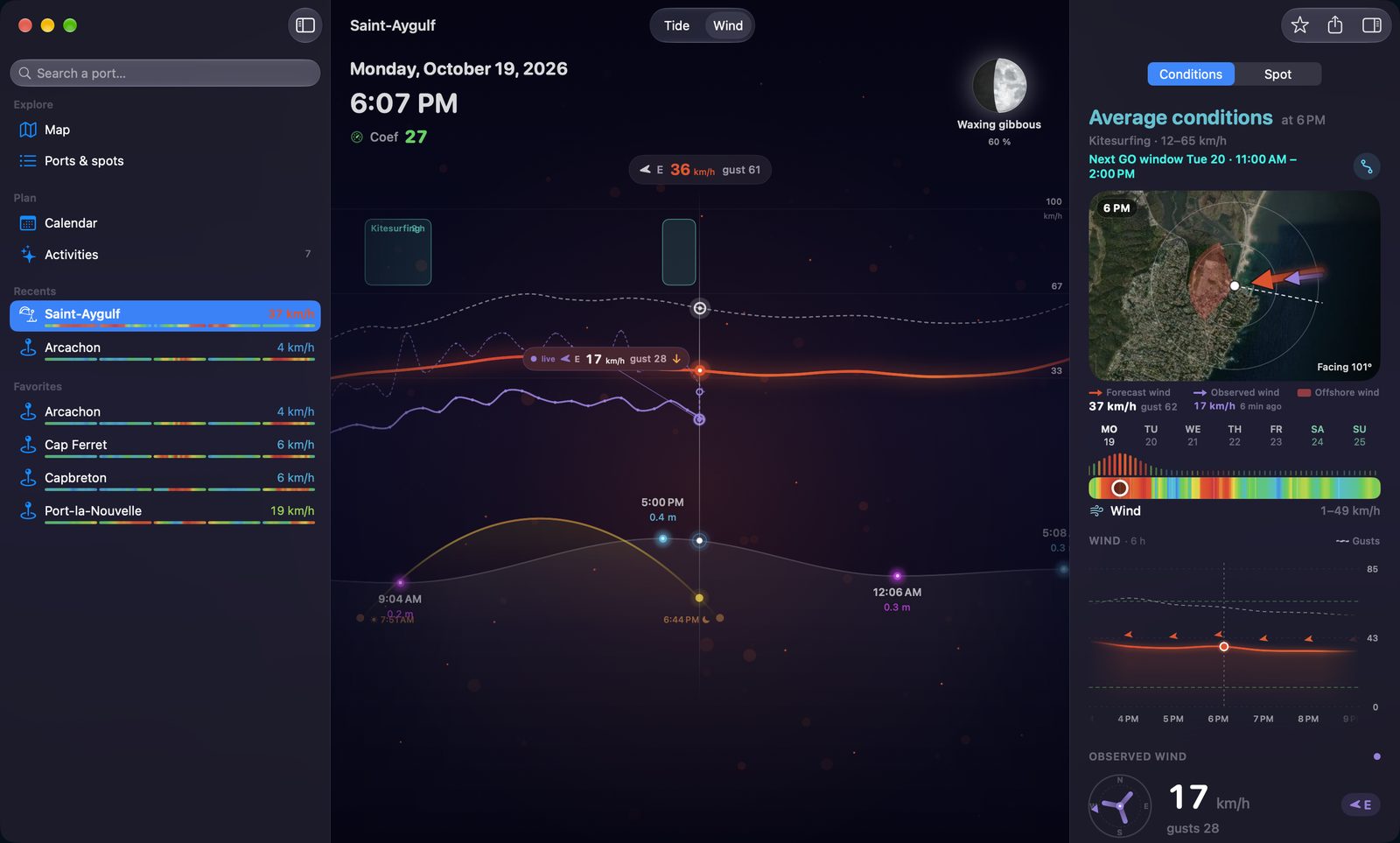Click the wind forecast color timeline bar
This screenshot has width=1400, height=843.
(x=1234, y=488)
